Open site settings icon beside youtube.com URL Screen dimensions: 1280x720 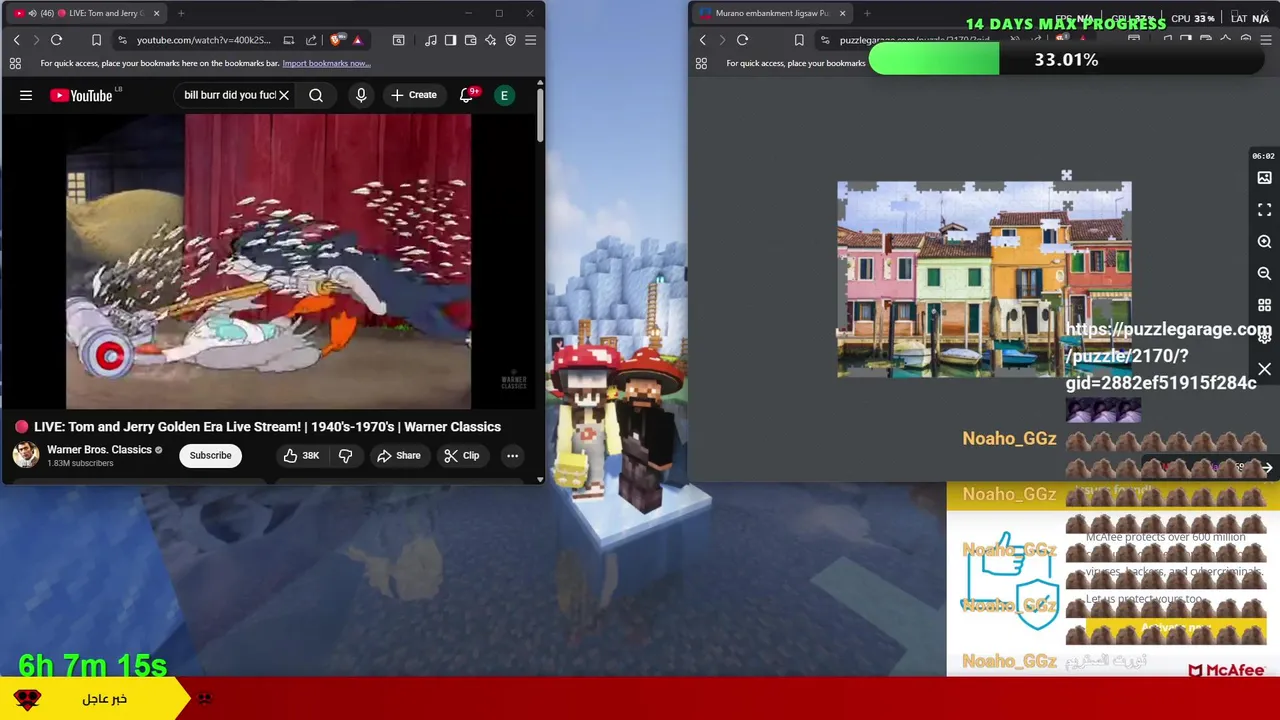click(x=122, y=40)
